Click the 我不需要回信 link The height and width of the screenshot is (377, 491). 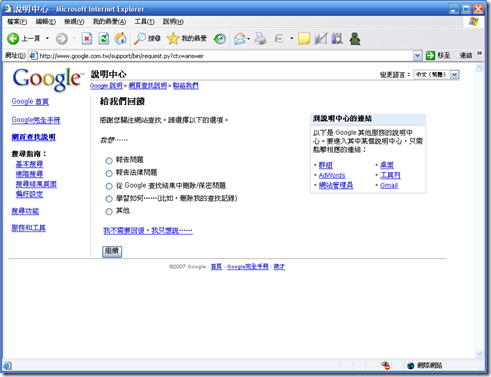click(148, 230)
